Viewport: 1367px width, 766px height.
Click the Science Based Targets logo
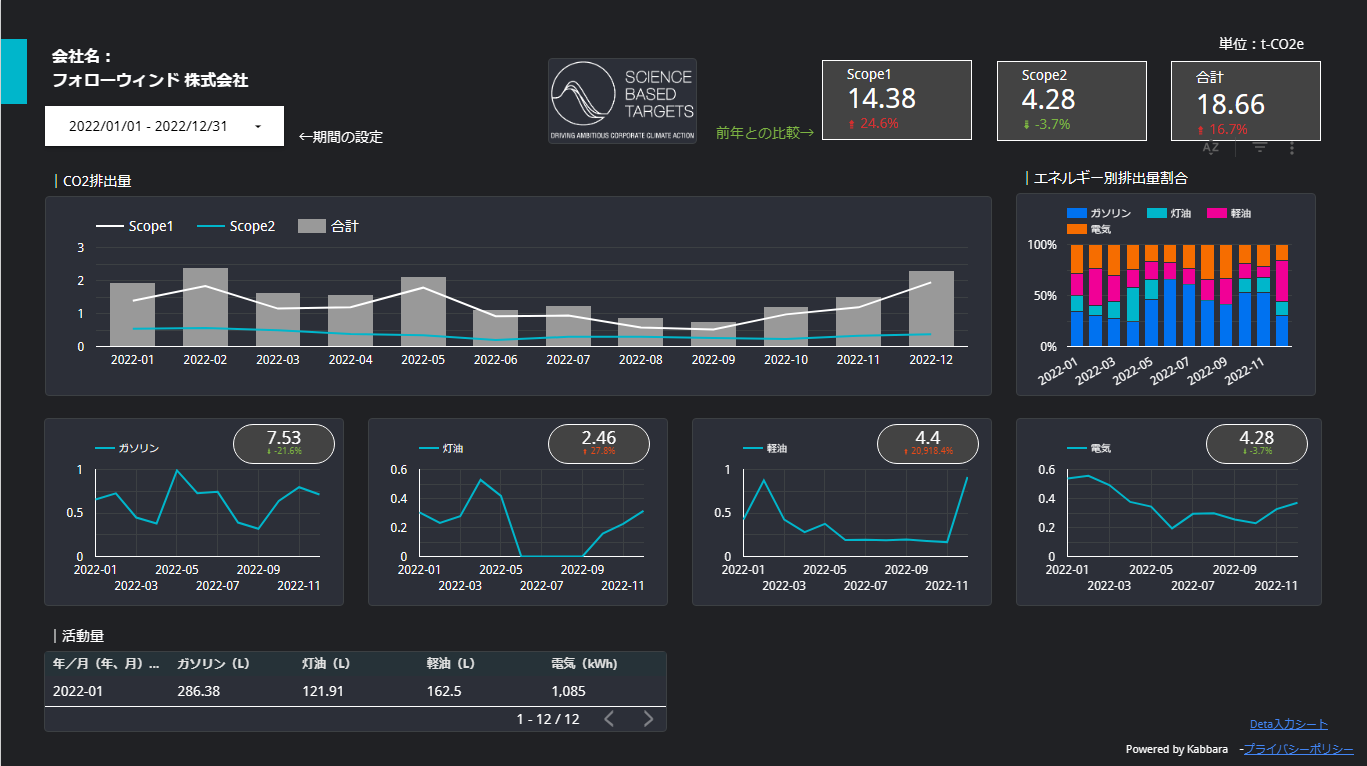point(622,100)
